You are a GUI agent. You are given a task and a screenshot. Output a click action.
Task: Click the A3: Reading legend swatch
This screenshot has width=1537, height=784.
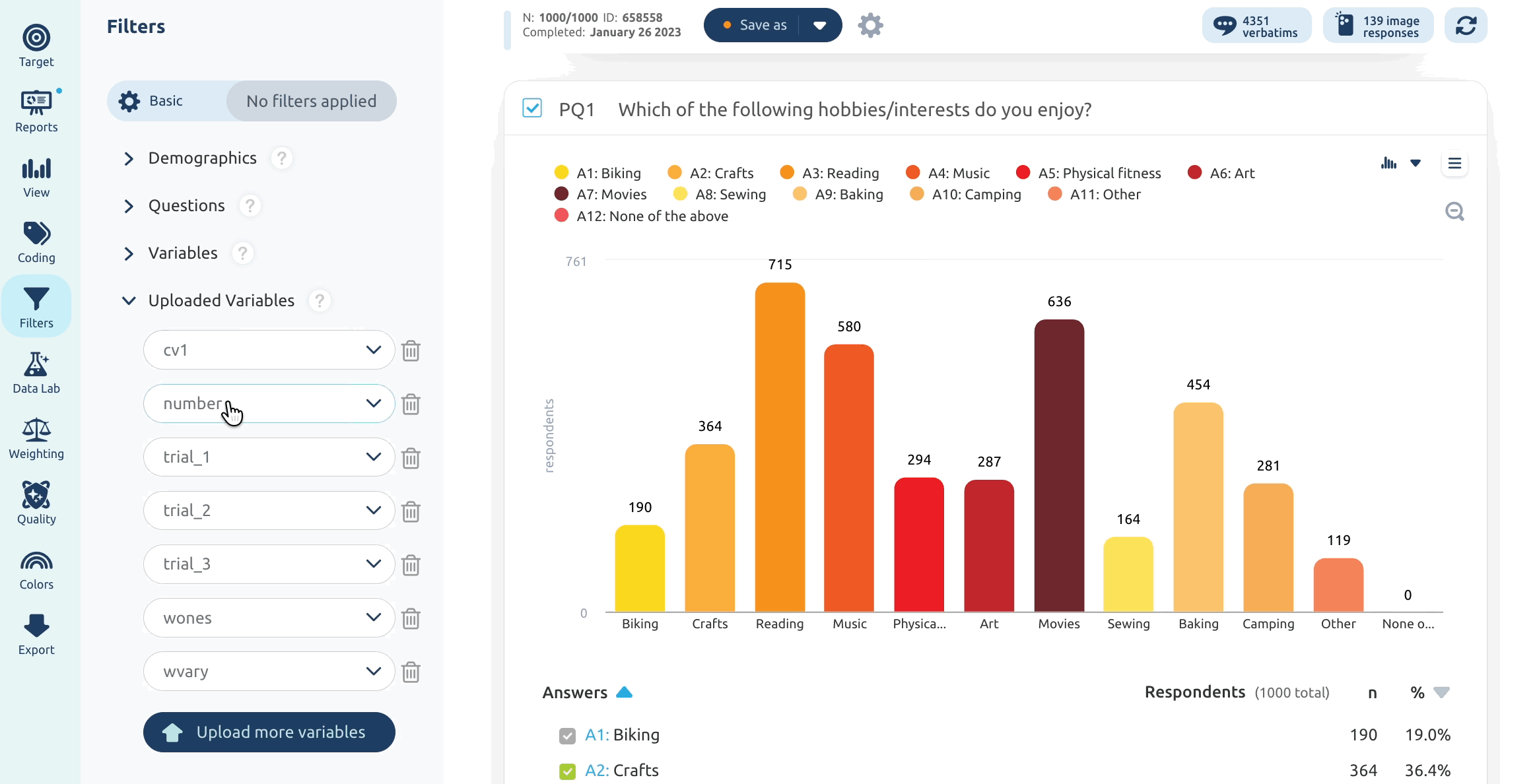[x=787, y=173]
